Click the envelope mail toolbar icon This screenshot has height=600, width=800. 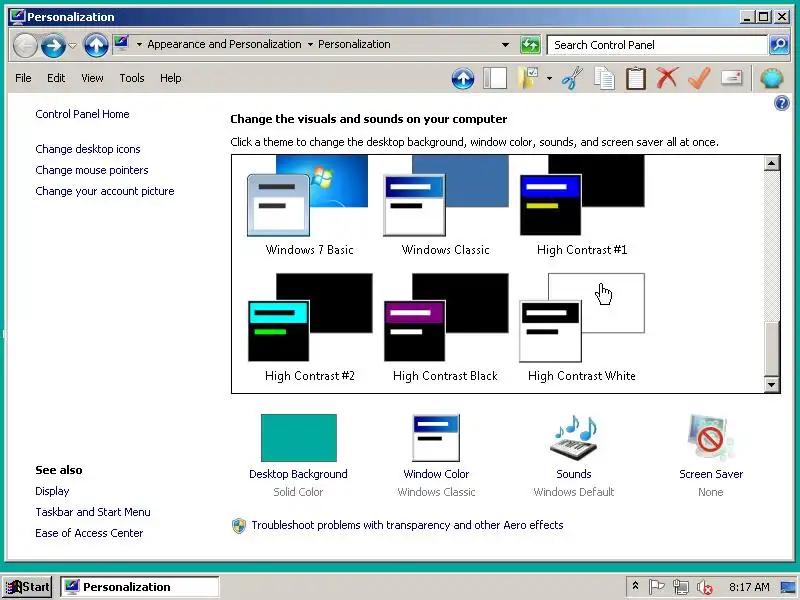point(732,78)
